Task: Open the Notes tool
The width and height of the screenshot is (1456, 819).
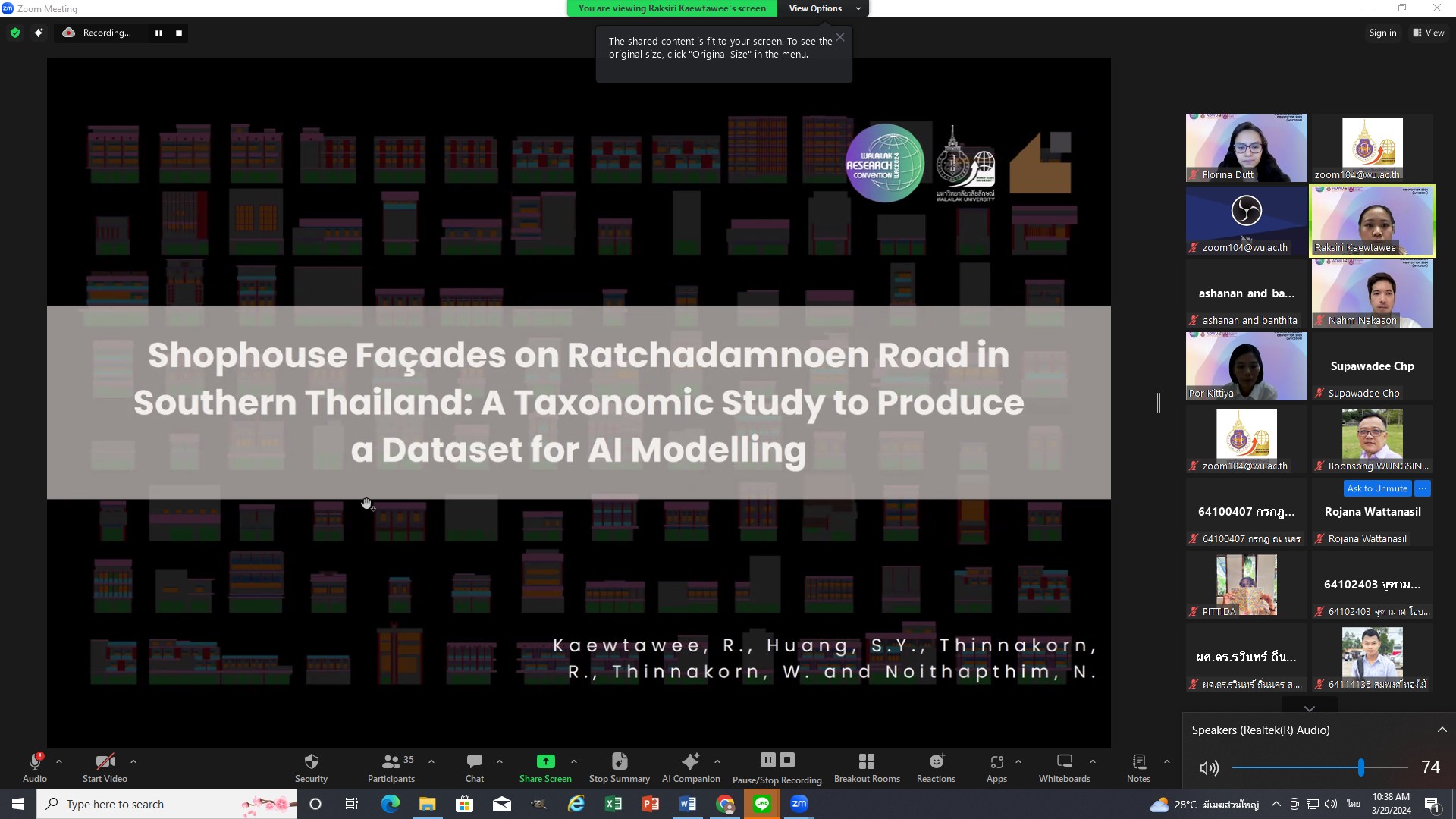Action: (1138, 761)
